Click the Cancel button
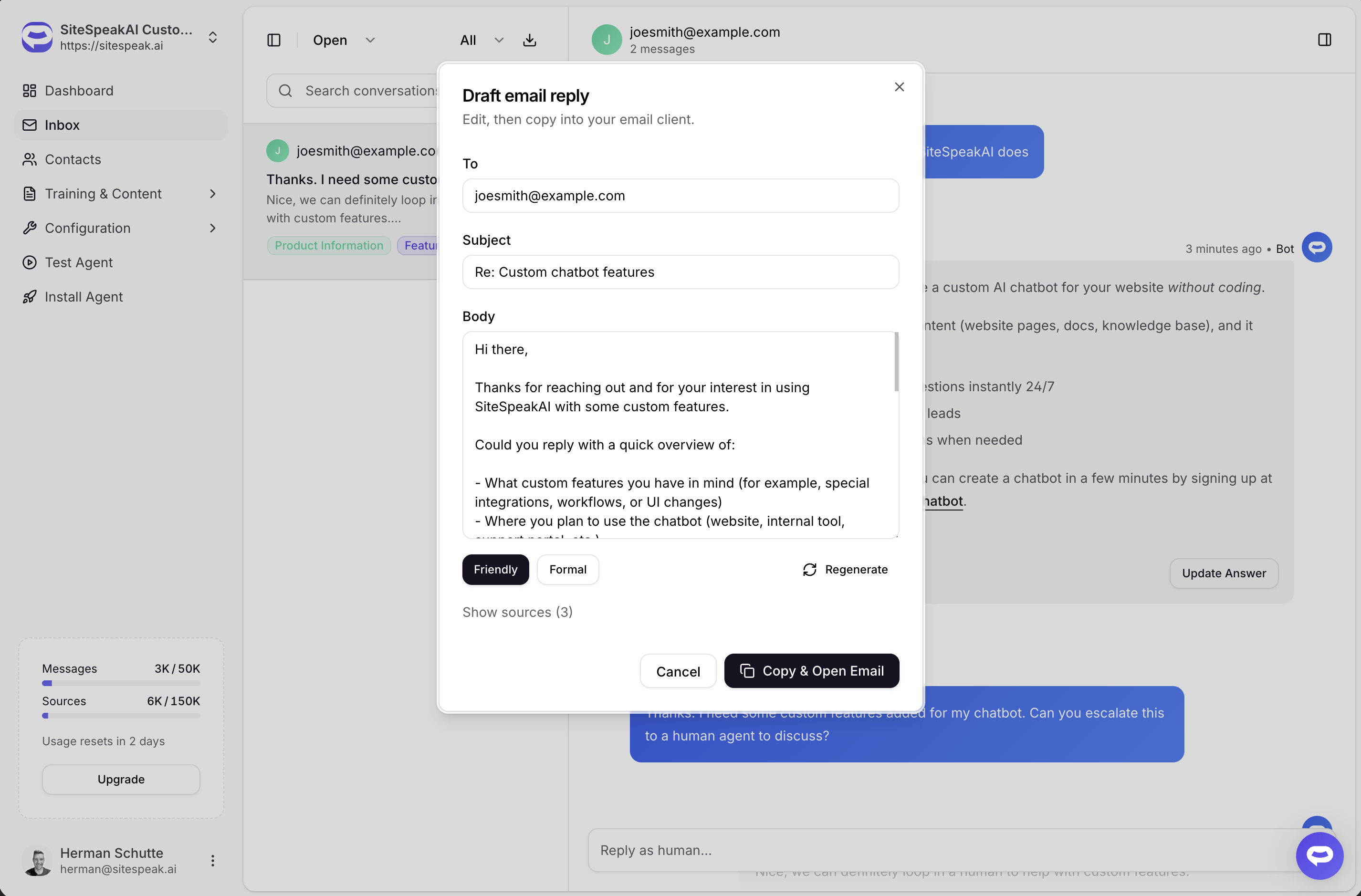The image size is (1361, 896). (x=678, y=671)
